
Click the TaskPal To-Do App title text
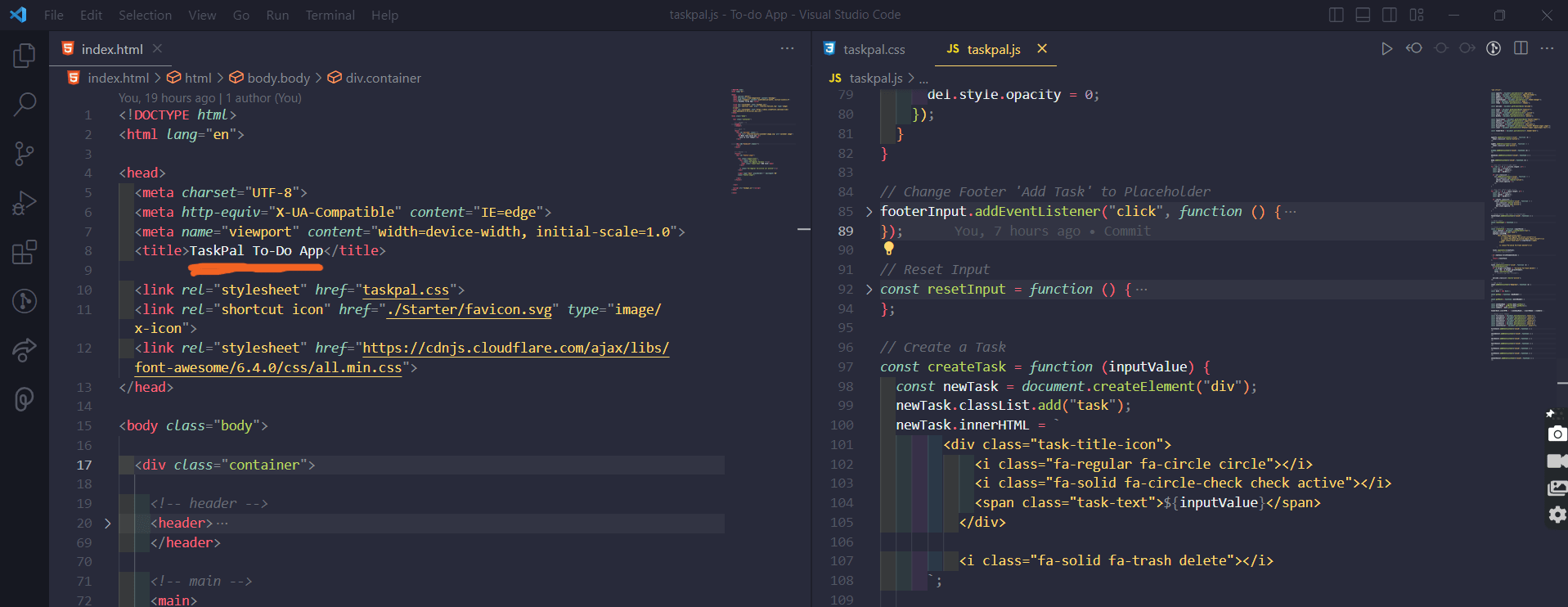click(256, 251)
